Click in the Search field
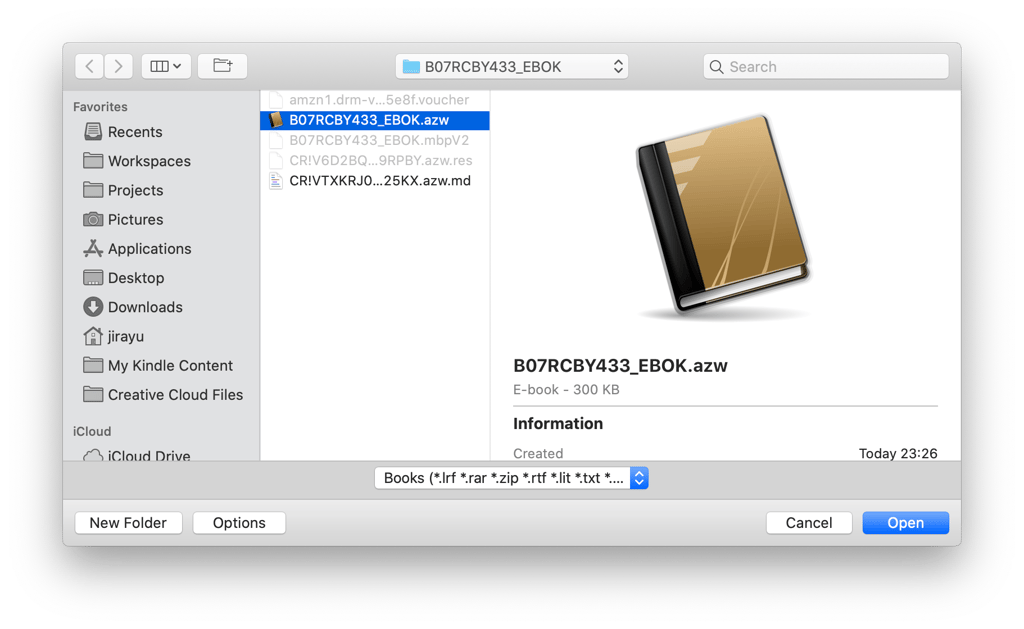Screen dimensions: 1024x629 coord(826,67)
